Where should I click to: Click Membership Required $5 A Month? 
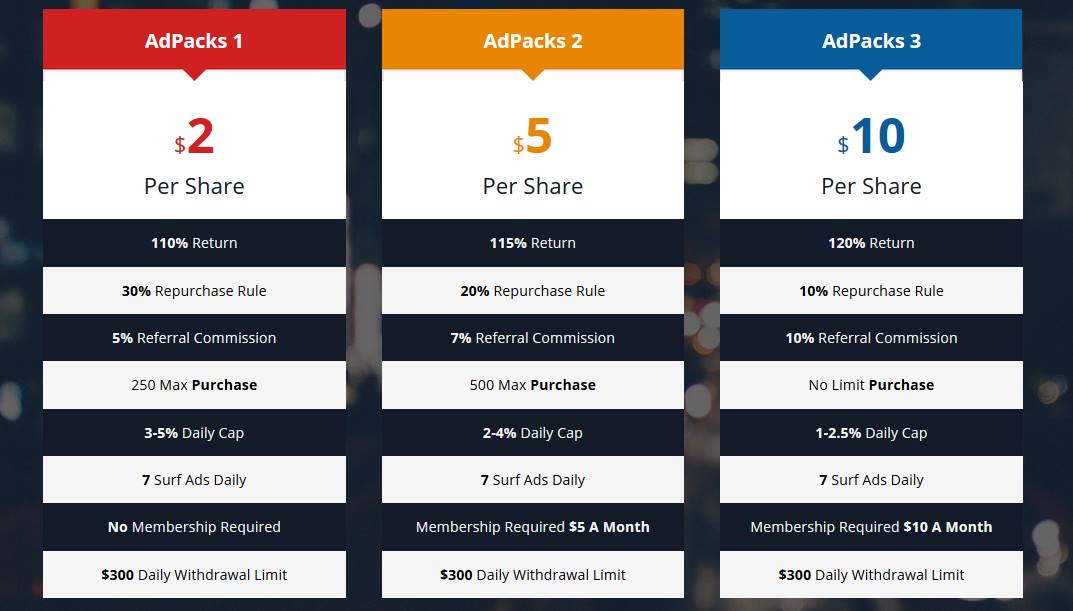(x=532, y=527)
